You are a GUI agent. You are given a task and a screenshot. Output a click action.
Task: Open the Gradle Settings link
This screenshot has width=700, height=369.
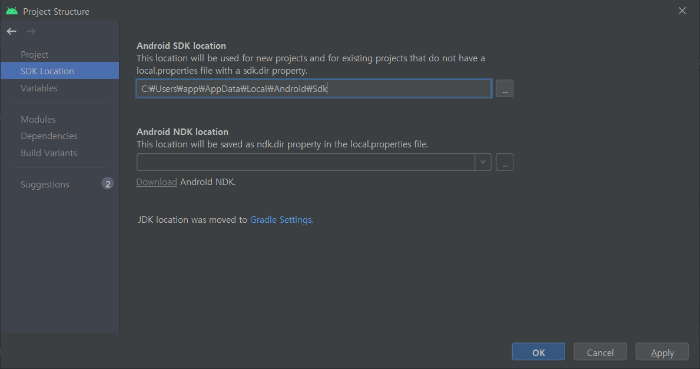tap(281, 220)
